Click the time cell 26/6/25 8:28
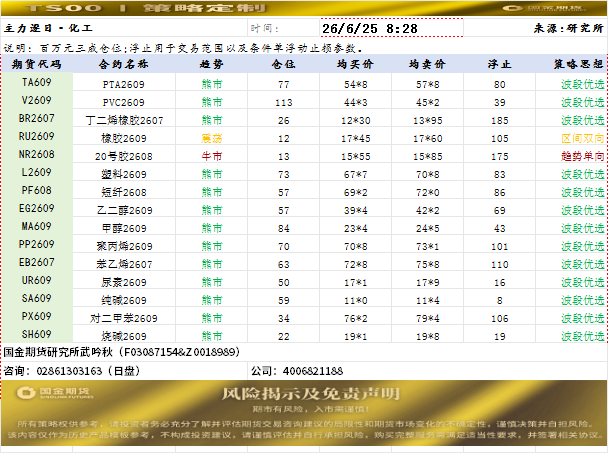The image size is (608, 453). click(x=391, y=28)
